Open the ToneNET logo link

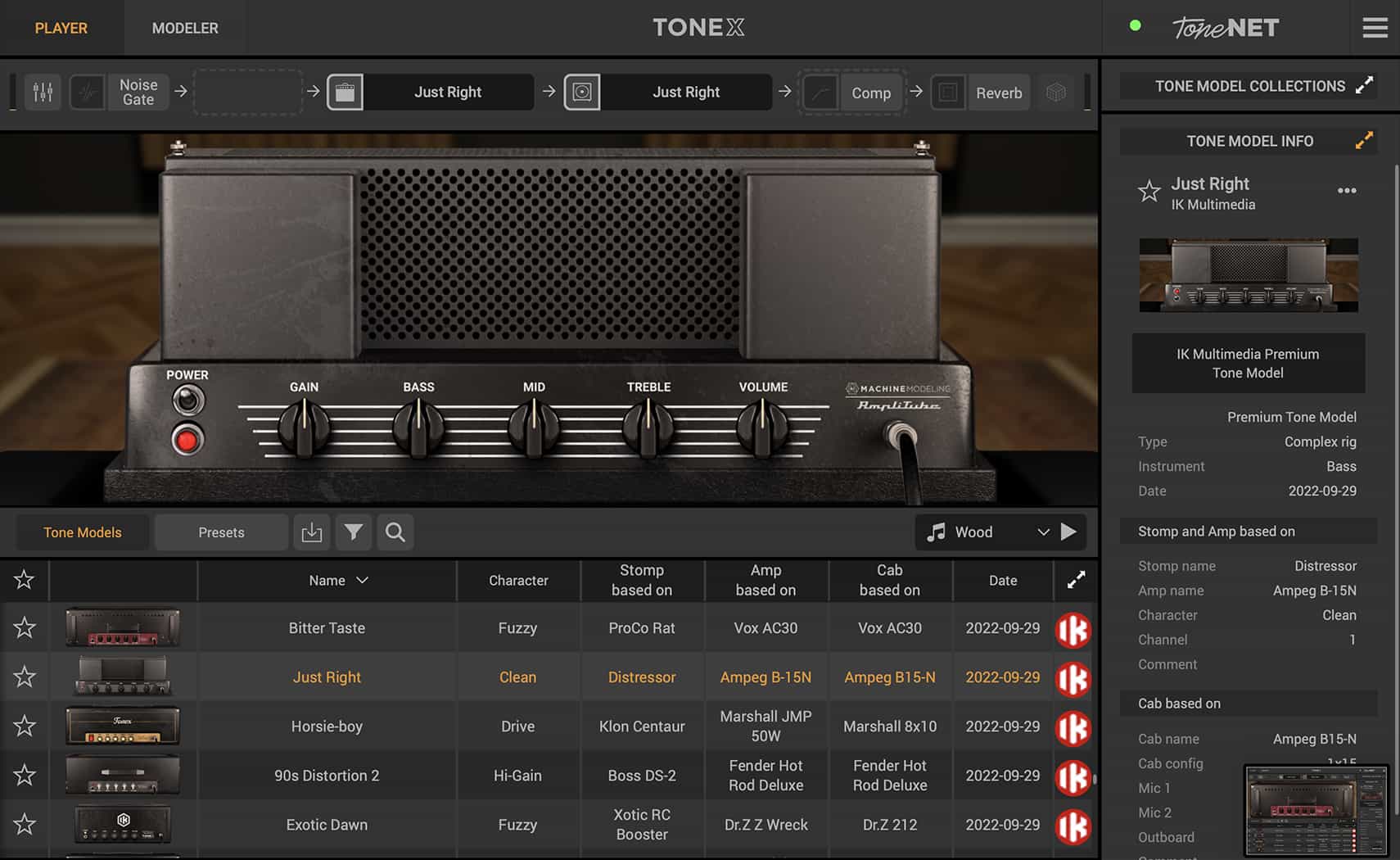tap(1225, 28)
